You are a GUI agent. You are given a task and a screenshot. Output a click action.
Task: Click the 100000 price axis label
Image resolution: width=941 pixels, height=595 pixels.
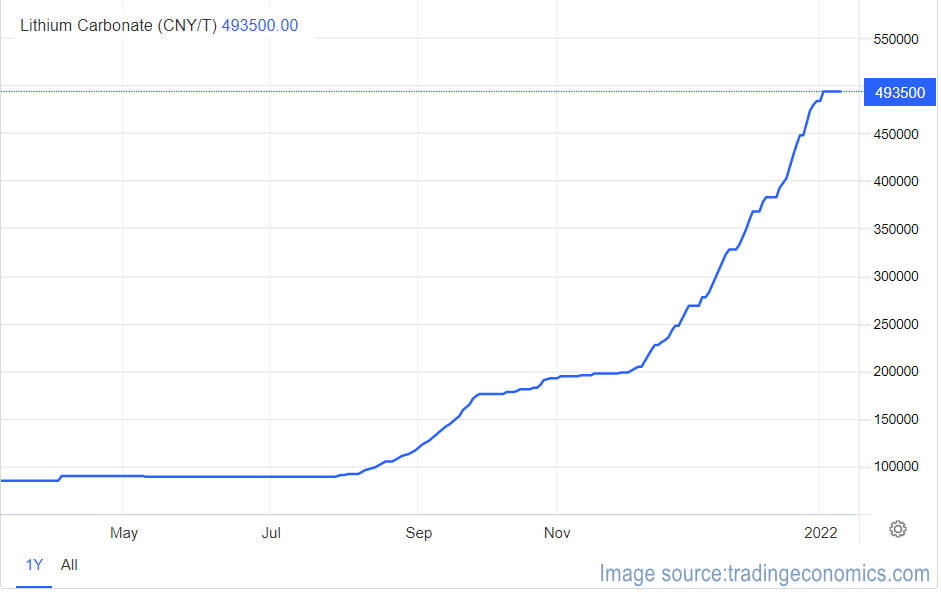(896, 466)
